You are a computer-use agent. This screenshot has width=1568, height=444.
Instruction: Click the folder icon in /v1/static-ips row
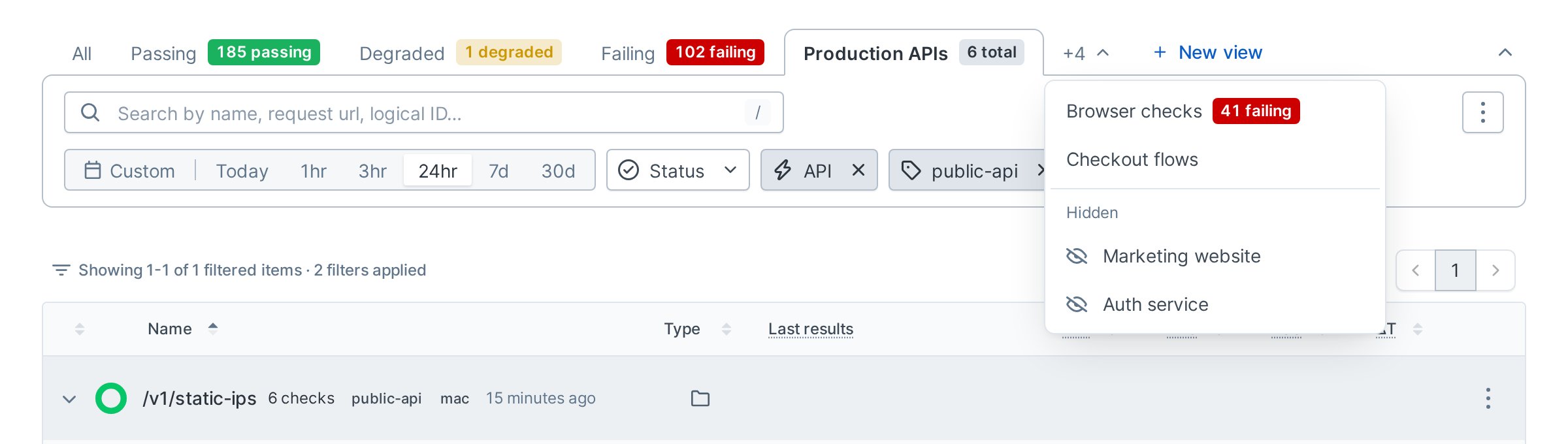coord(700,398)
